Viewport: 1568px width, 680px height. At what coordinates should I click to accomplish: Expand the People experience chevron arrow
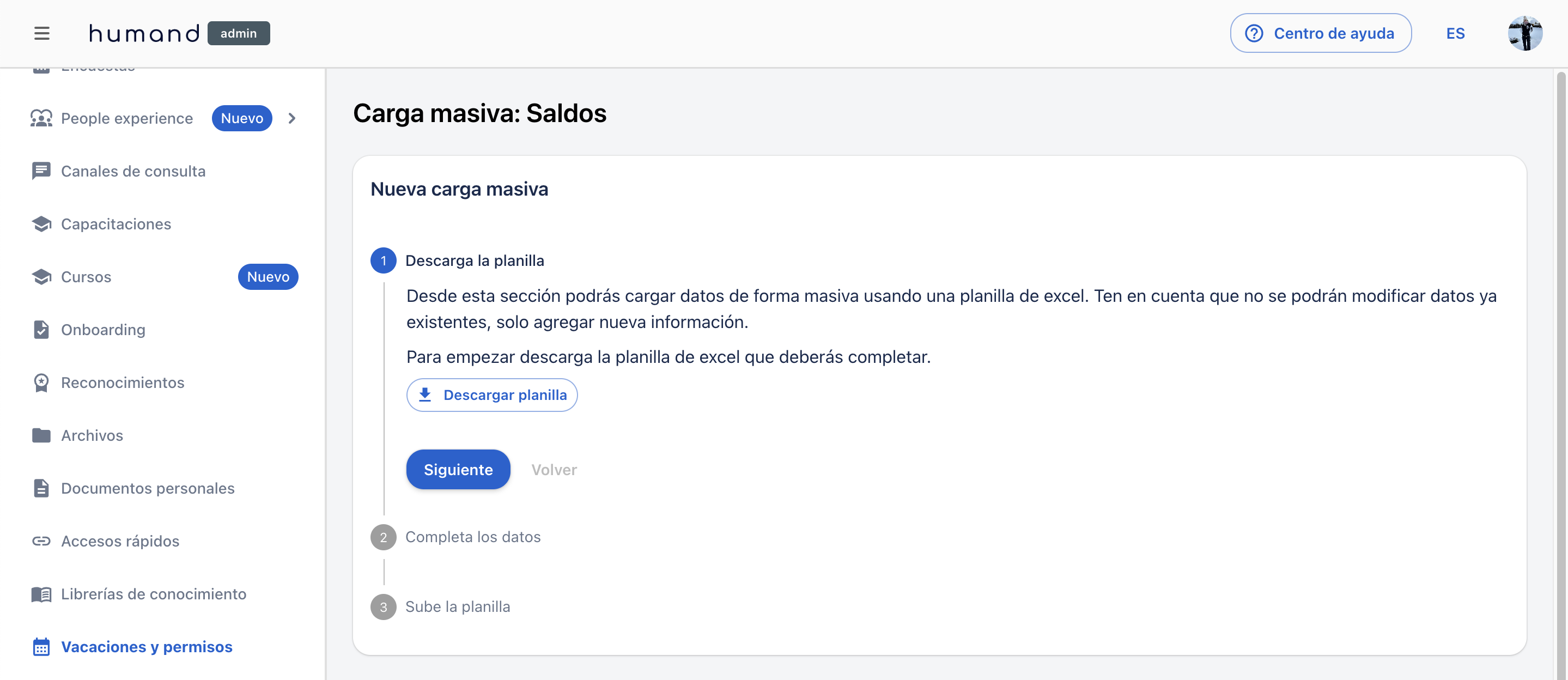pos(291,118)
